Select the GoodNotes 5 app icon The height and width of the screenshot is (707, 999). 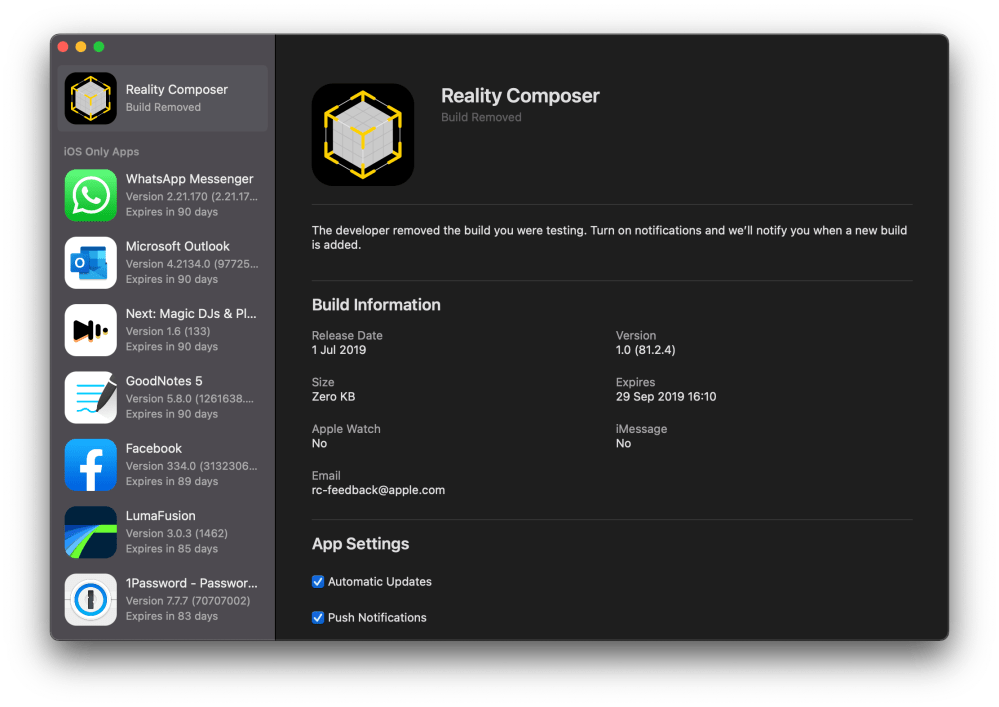click(x=91, y=397)
